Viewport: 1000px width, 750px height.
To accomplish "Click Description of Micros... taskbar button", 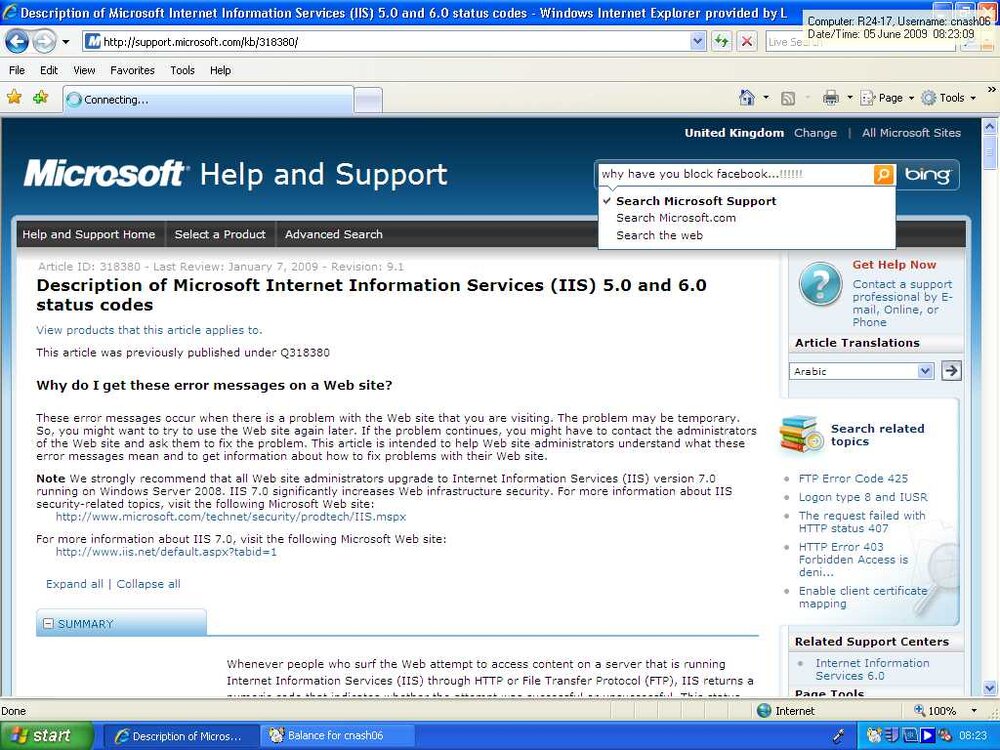I will point(180,735).
